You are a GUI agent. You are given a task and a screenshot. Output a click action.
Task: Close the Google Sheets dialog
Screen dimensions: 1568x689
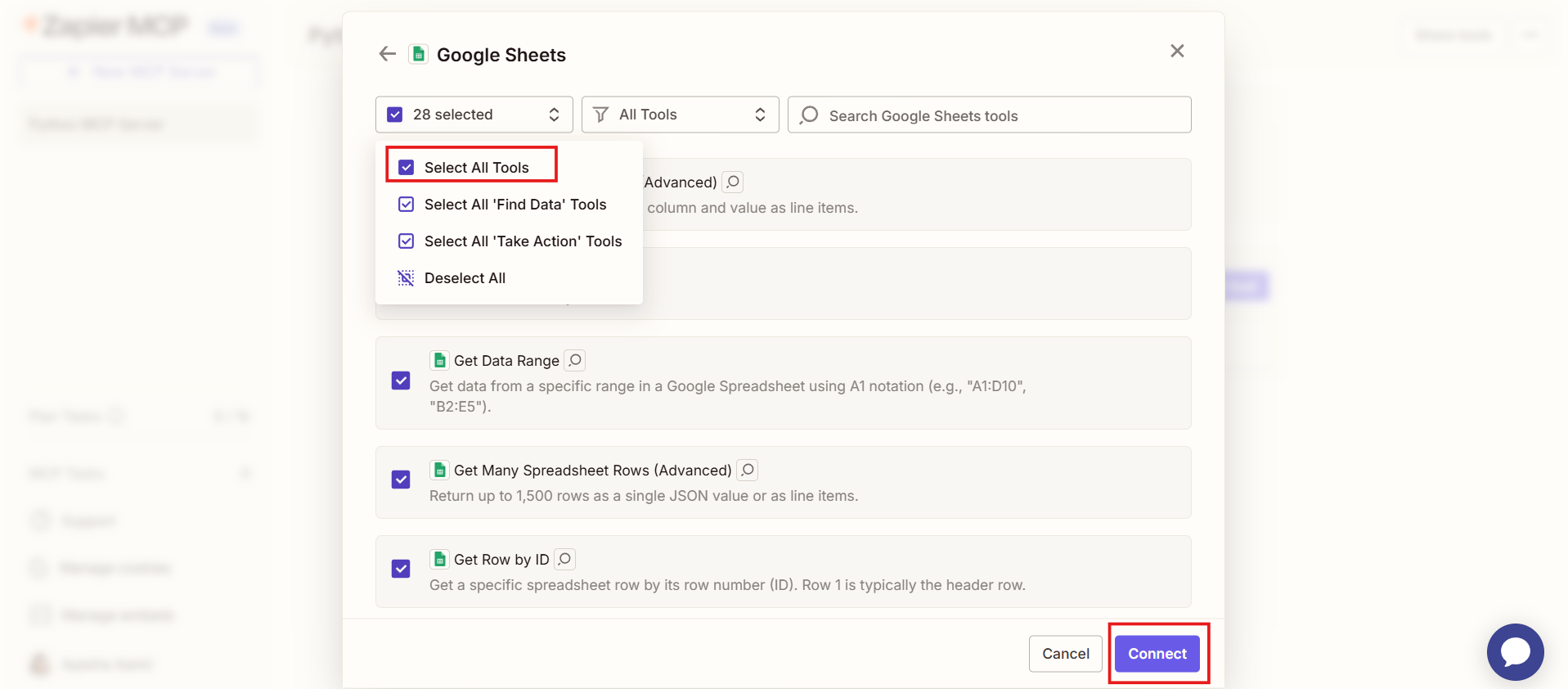[1177, 51]
